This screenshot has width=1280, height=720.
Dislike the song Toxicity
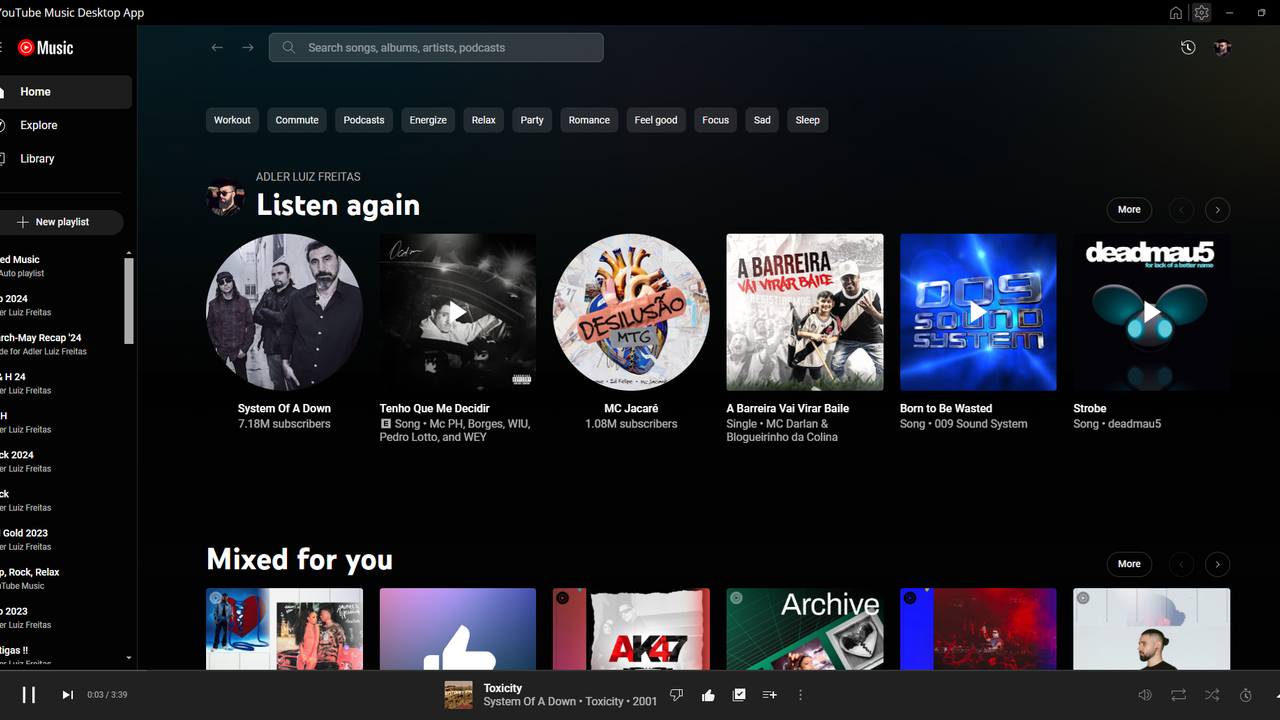tap(676, 695)
